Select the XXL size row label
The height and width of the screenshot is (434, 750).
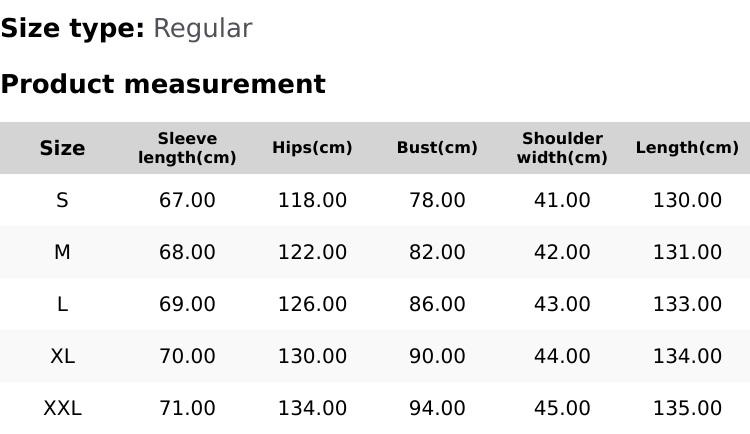pos(62,408)
